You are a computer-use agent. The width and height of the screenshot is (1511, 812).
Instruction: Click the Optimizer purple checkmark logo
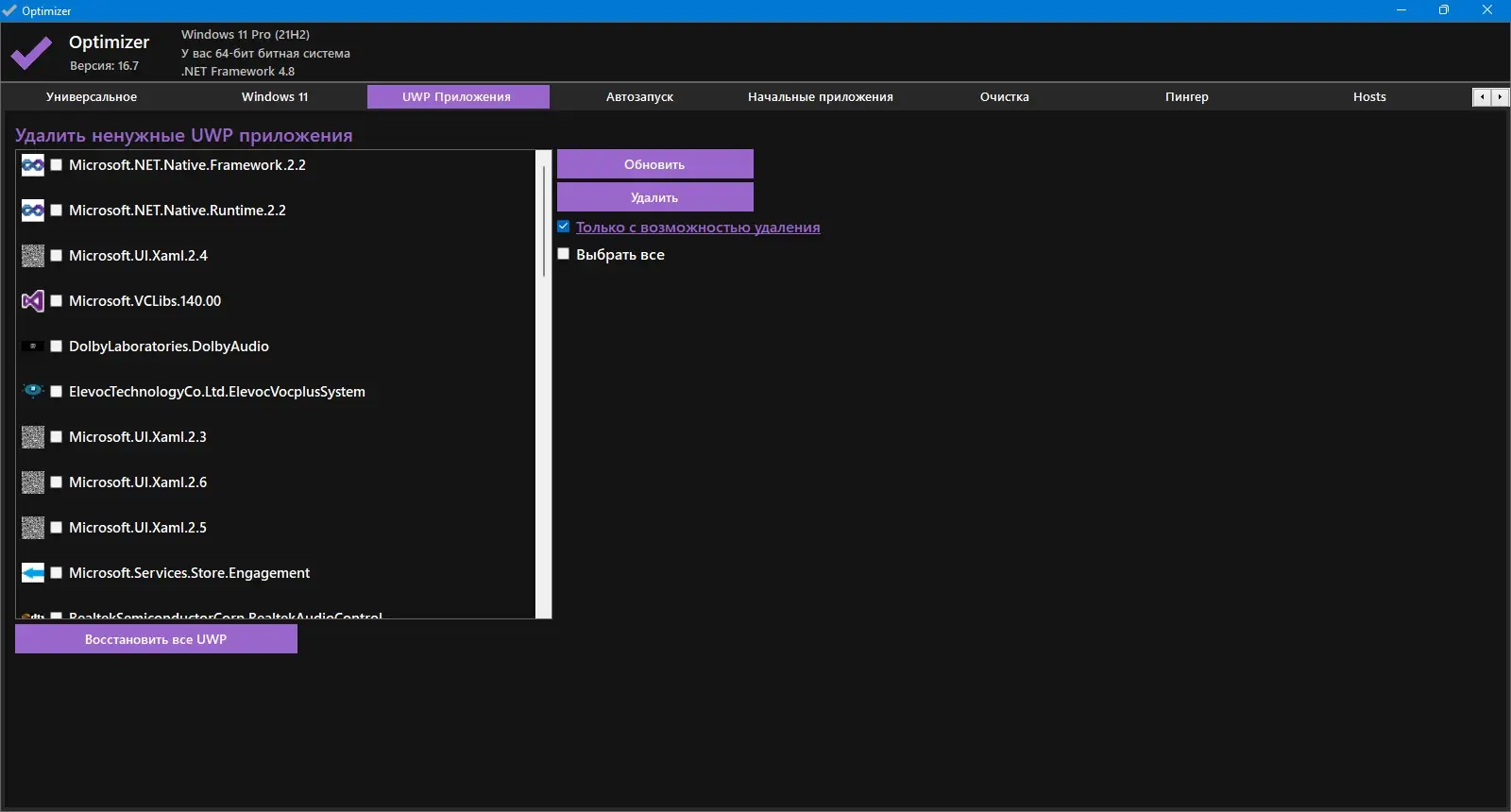[x=31, y=54]
